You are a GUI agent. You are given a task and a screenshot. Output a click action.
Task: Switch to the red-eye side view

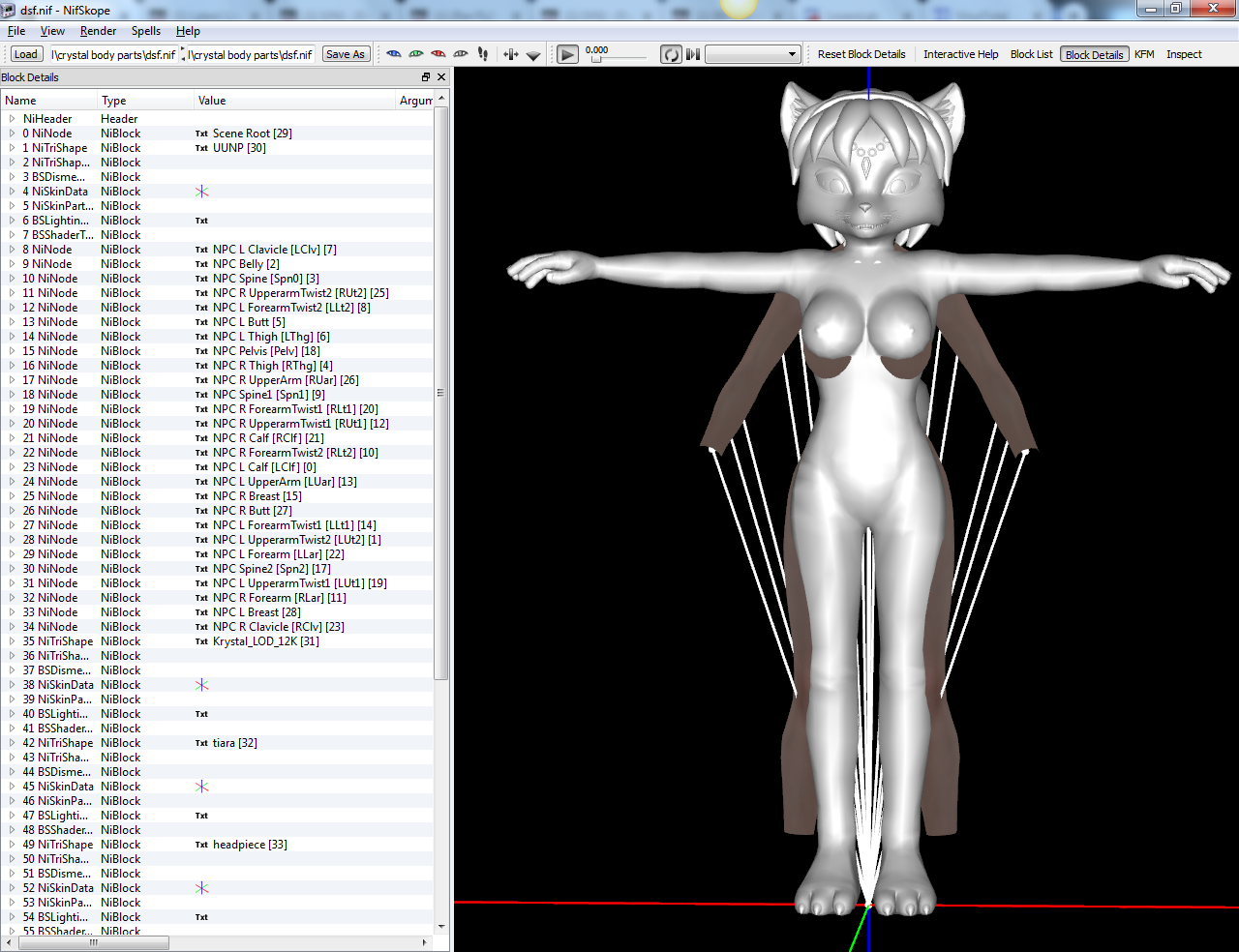coord(438,54)
